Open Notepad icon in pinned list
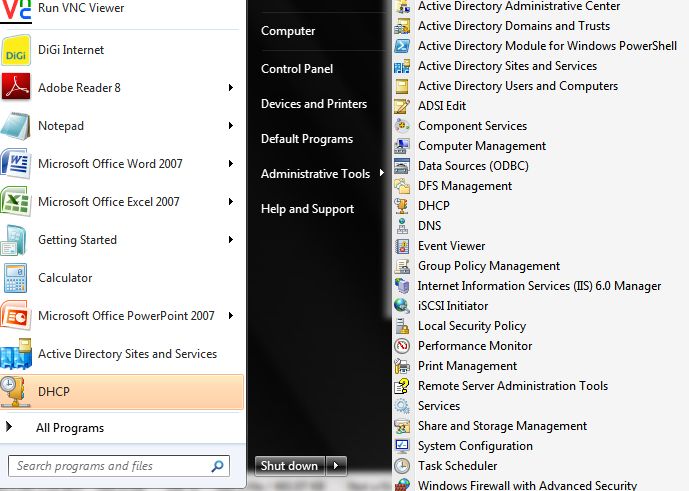The width and height of the screenshot is (689, 491). click(16, 126)
